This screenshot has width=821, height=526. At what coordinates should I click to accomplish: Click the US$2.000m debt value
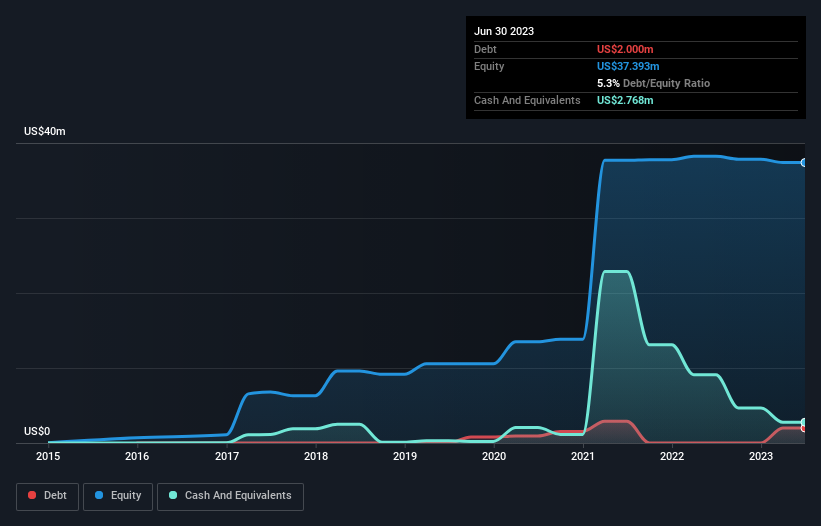pos(625,49)
